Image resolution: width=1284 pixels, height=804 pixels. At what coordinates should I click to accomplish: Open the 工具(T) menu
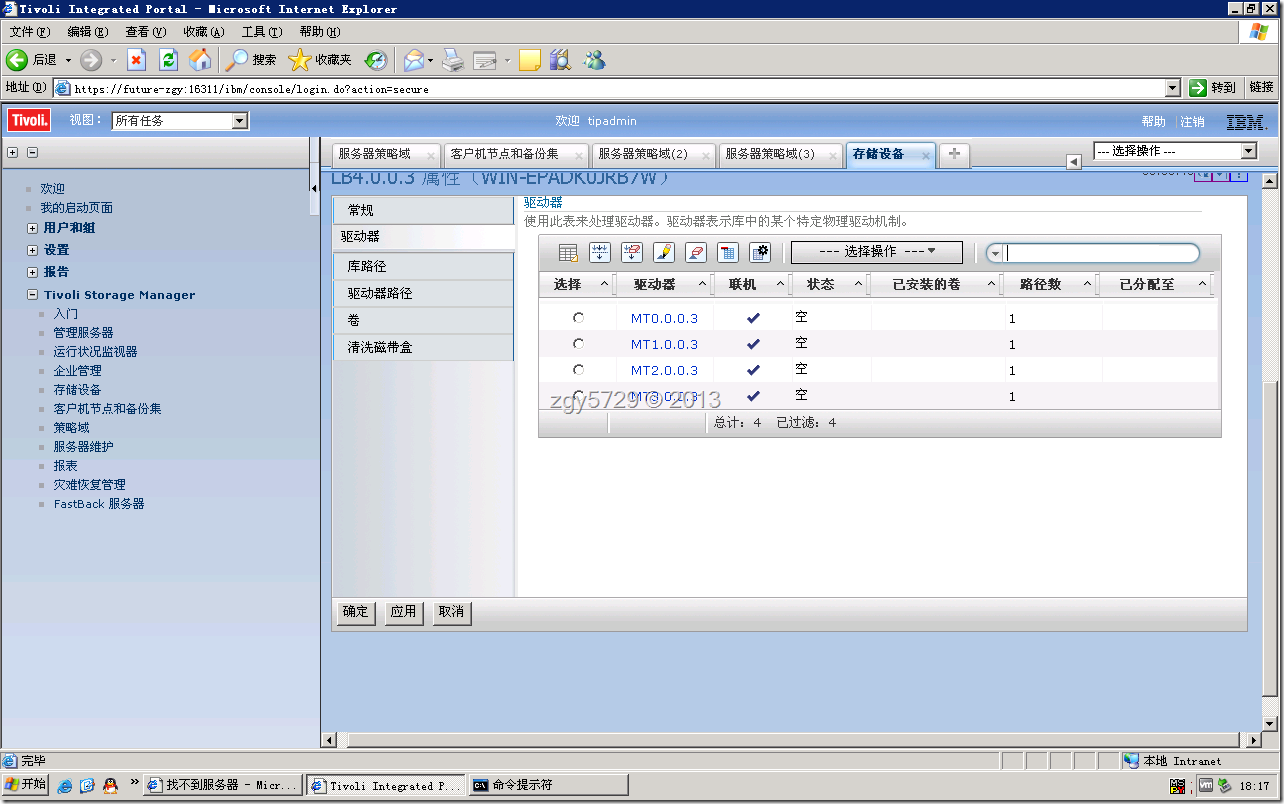click(262, 32)
